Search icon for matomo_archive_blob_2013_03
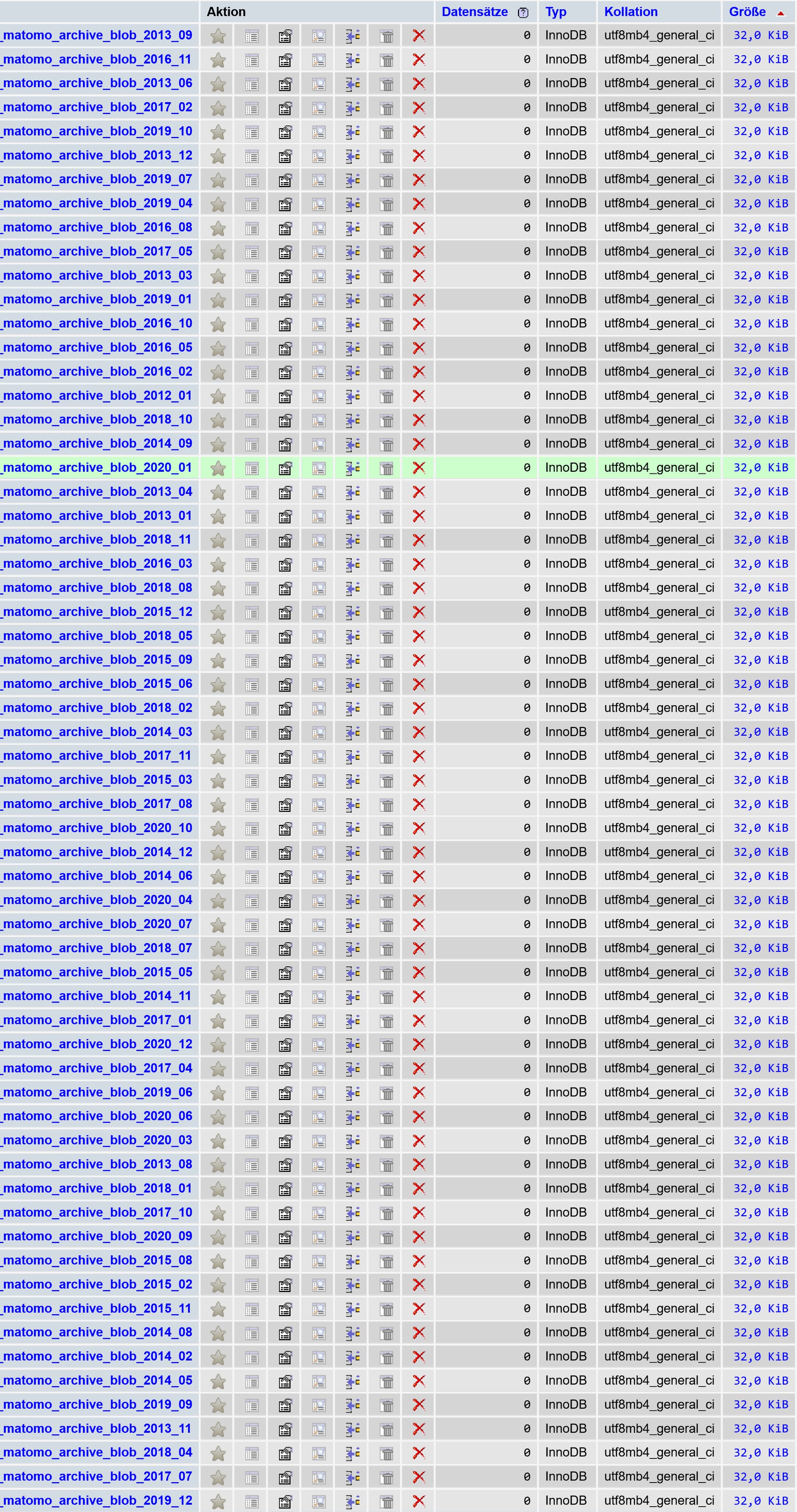Viewport: 797px width, 1512px height. (318, 276)
